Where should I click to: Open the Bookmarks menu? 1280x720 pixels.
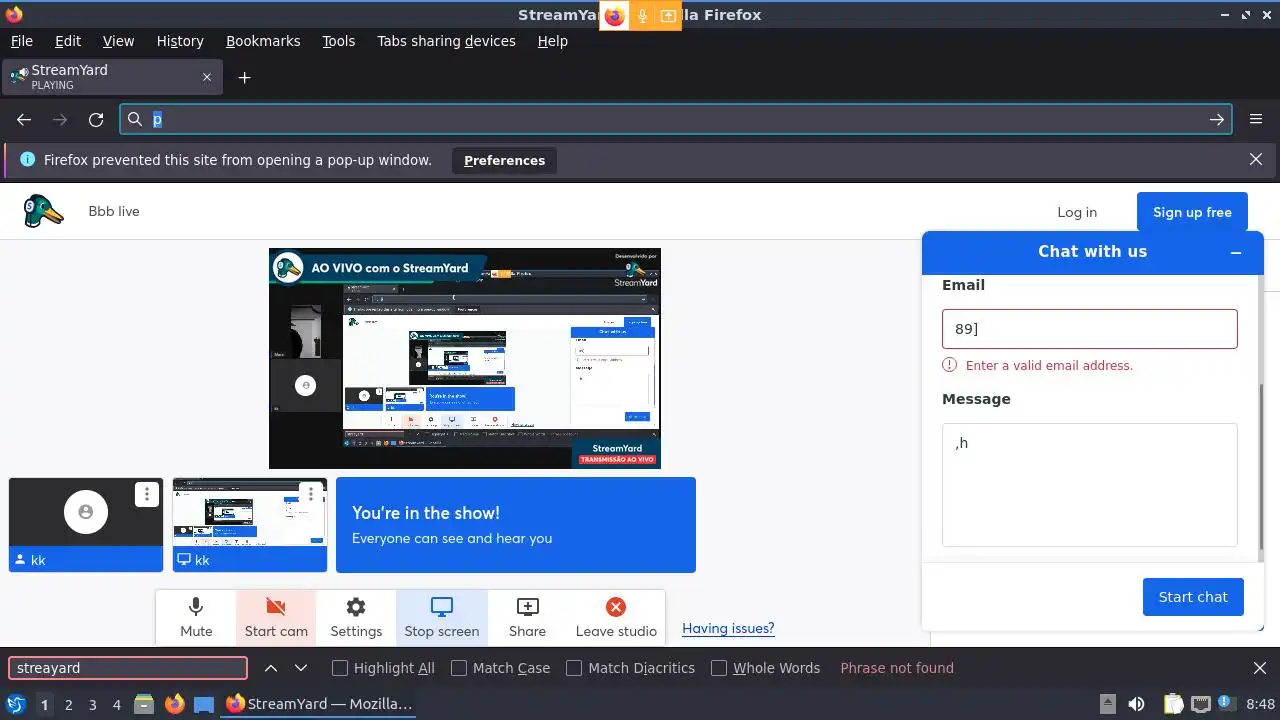pos(263,41)
